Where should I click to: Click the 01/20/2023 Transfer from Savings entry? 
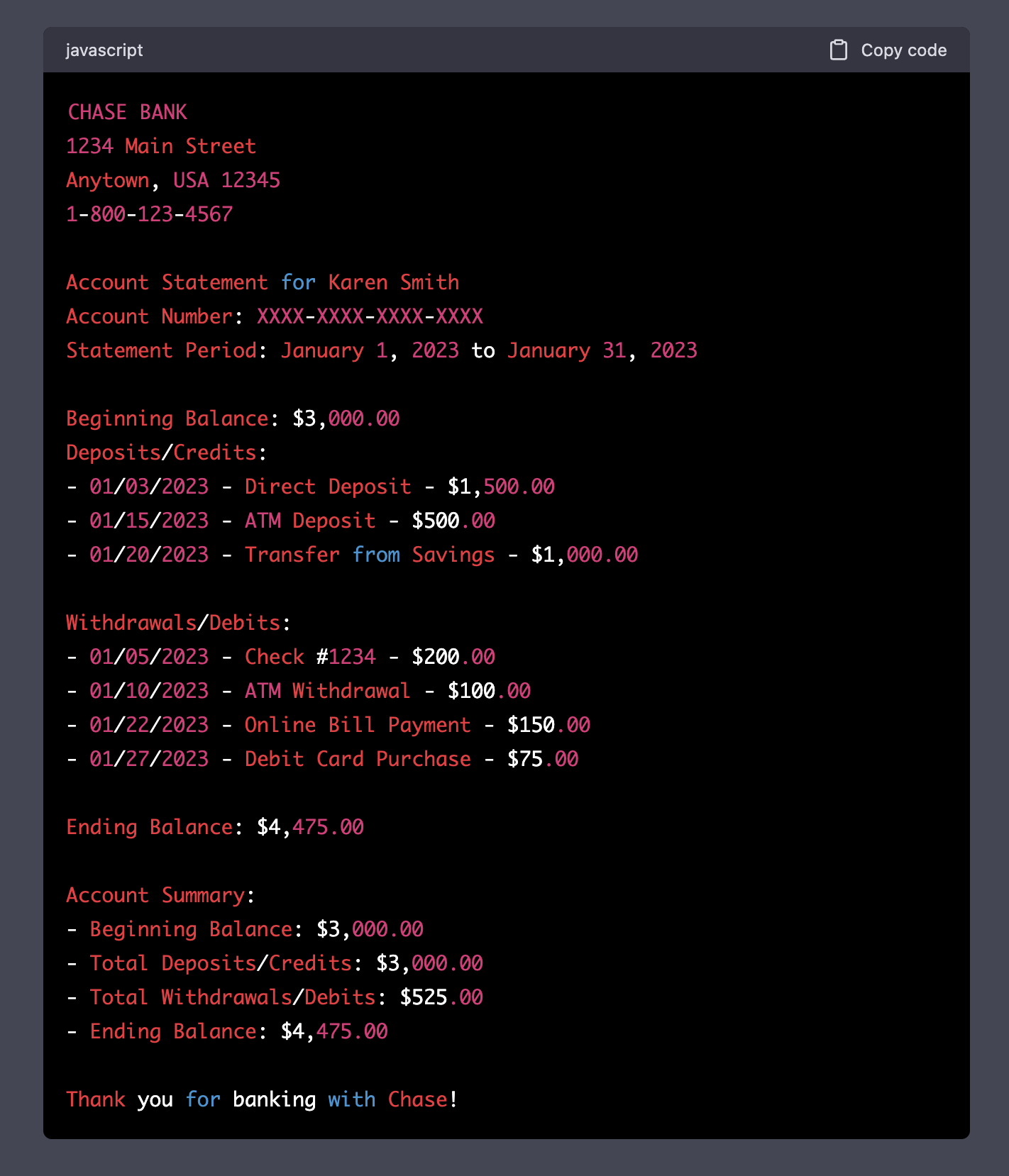pyautogui.click(x=352, y=555)
